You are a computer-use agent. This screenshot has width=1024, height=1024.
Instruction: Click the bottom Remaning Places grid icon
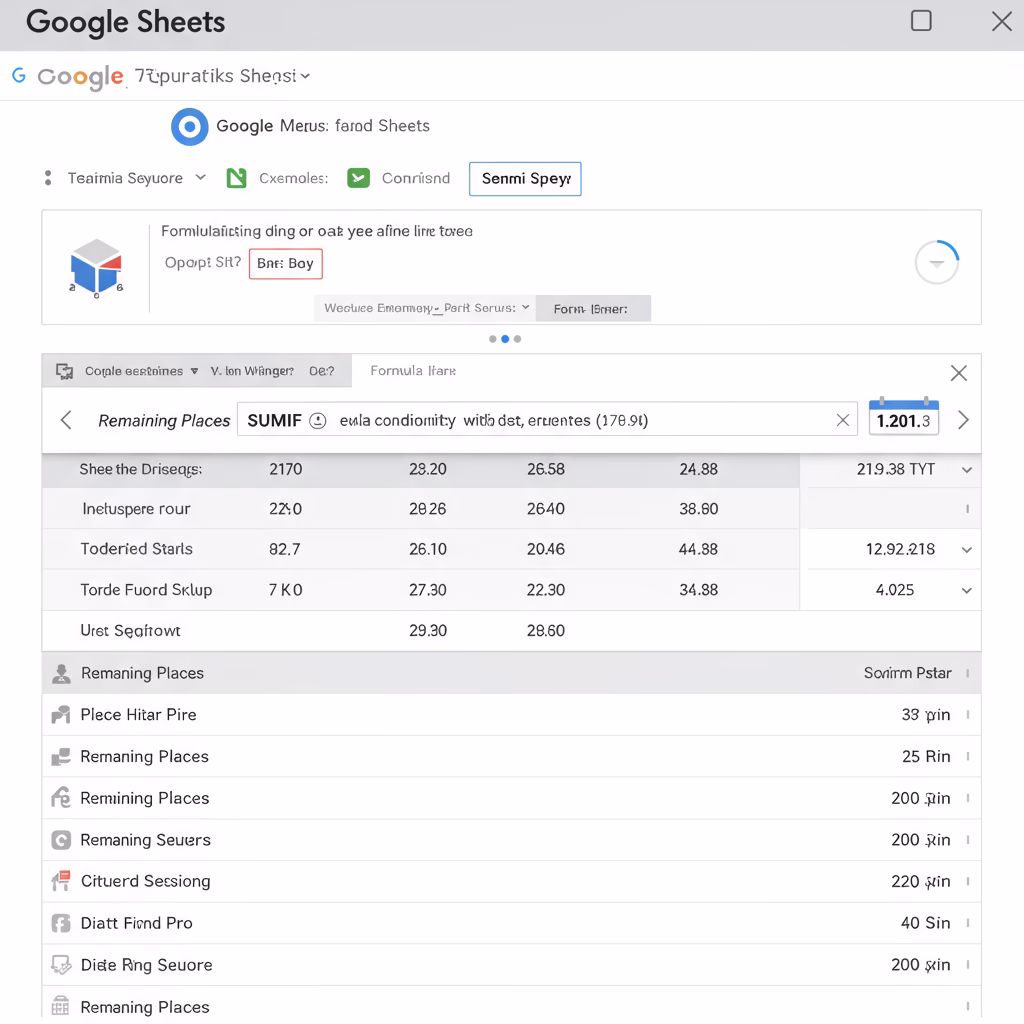coord(60,1006)
